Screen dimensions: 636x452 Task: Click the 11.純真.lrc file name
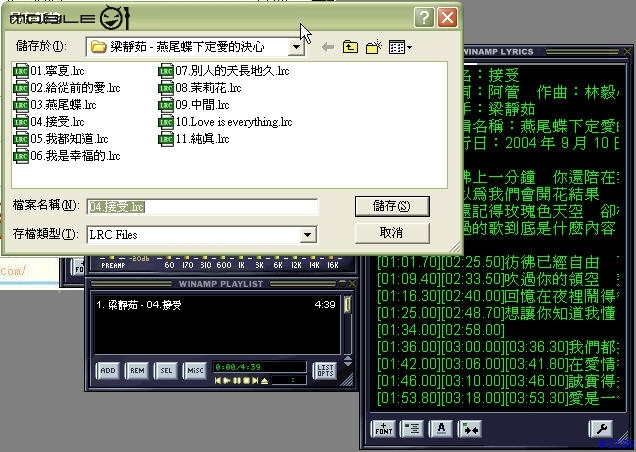(x=202, y=140)
